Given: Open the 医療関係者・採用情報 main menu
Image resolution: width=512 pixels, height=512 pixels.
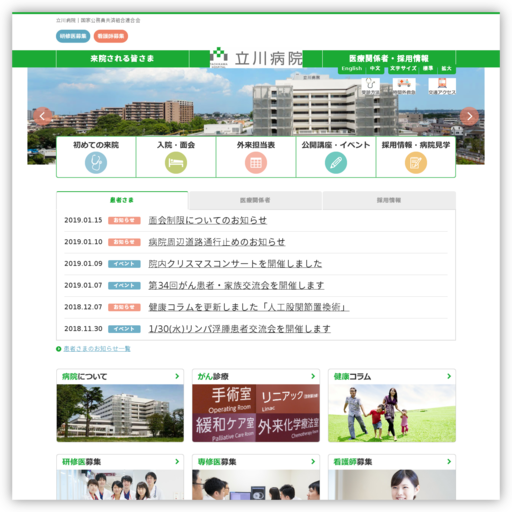Looking at the screenshot, I should coord(389,59).
